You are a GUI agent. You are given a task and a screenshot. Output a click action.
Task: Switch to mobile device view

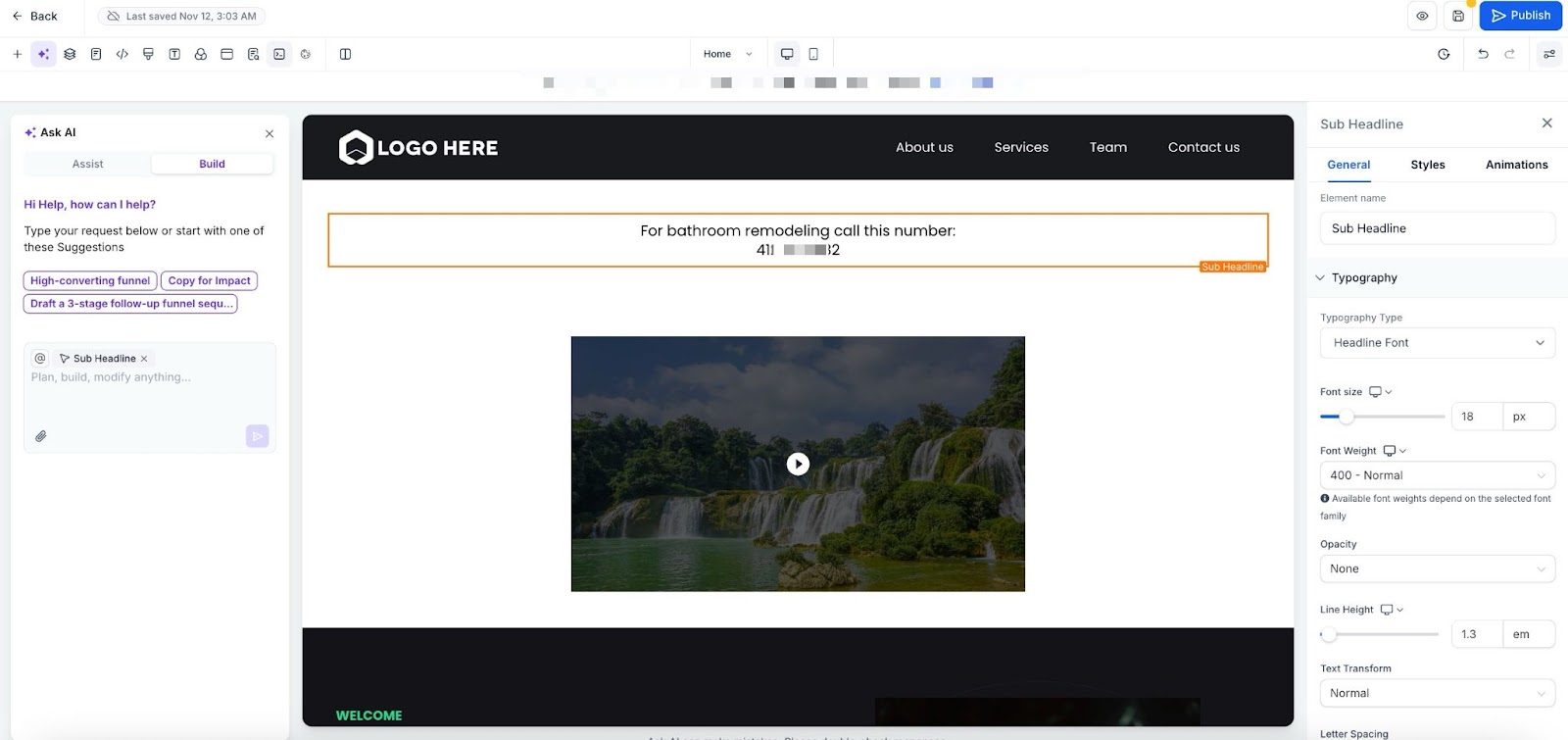point(813,54)
